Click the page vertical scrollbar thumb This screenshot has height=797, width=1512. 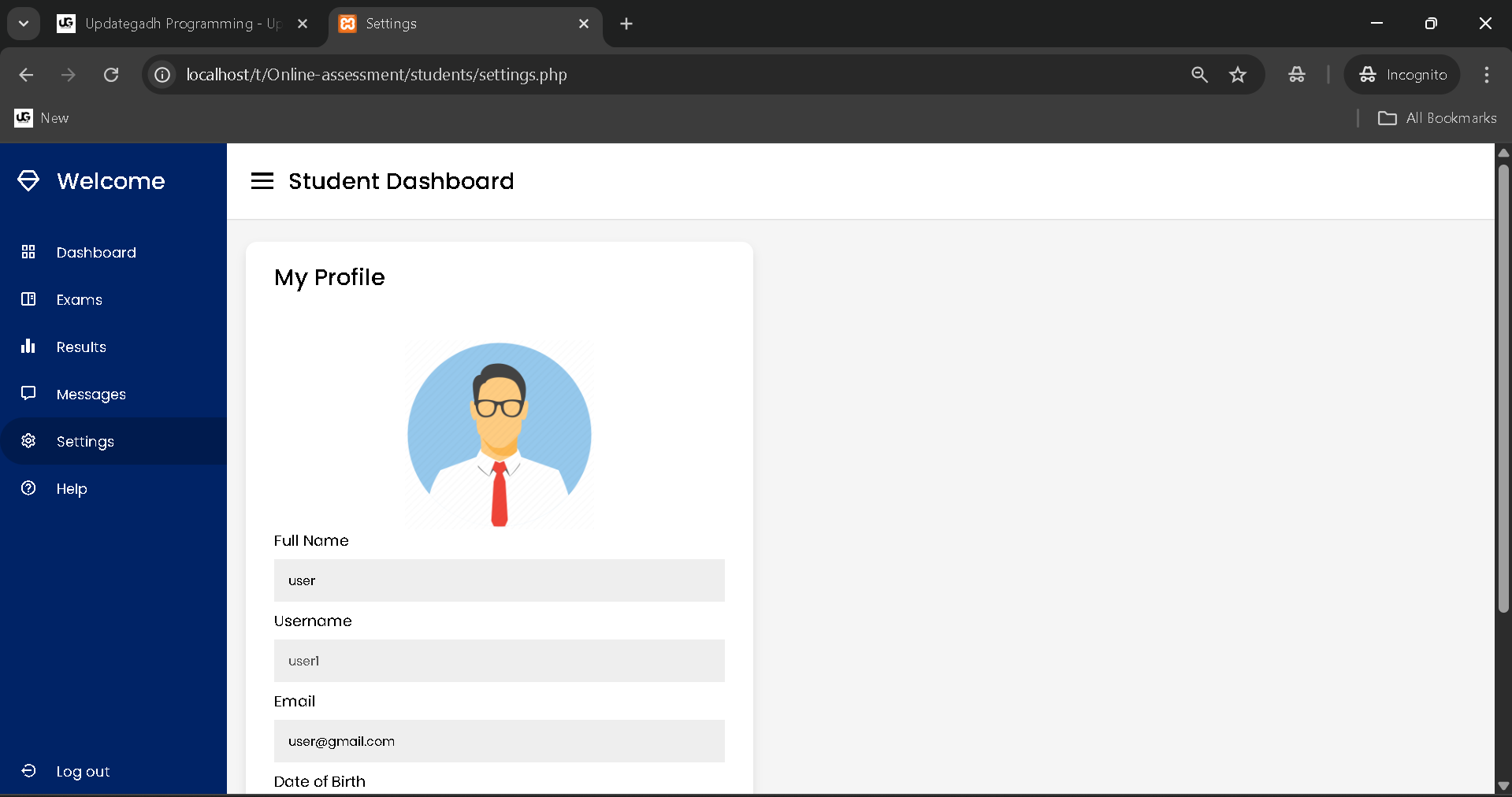tap(1503, 386)
